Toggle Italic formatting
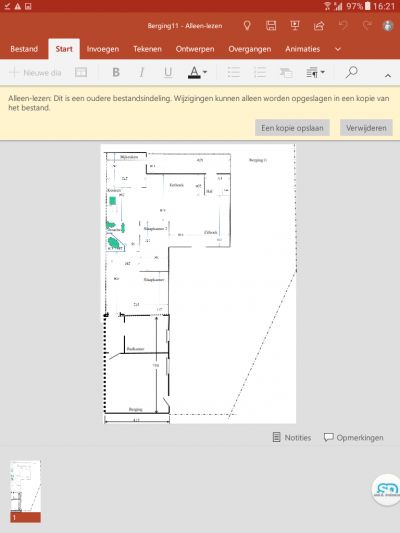 (142, 72)
